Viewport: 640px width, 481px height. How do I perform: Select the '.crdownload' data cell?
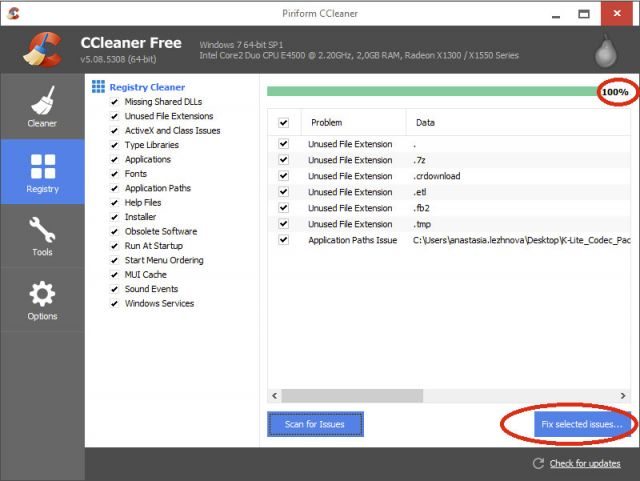coord(437,176)
